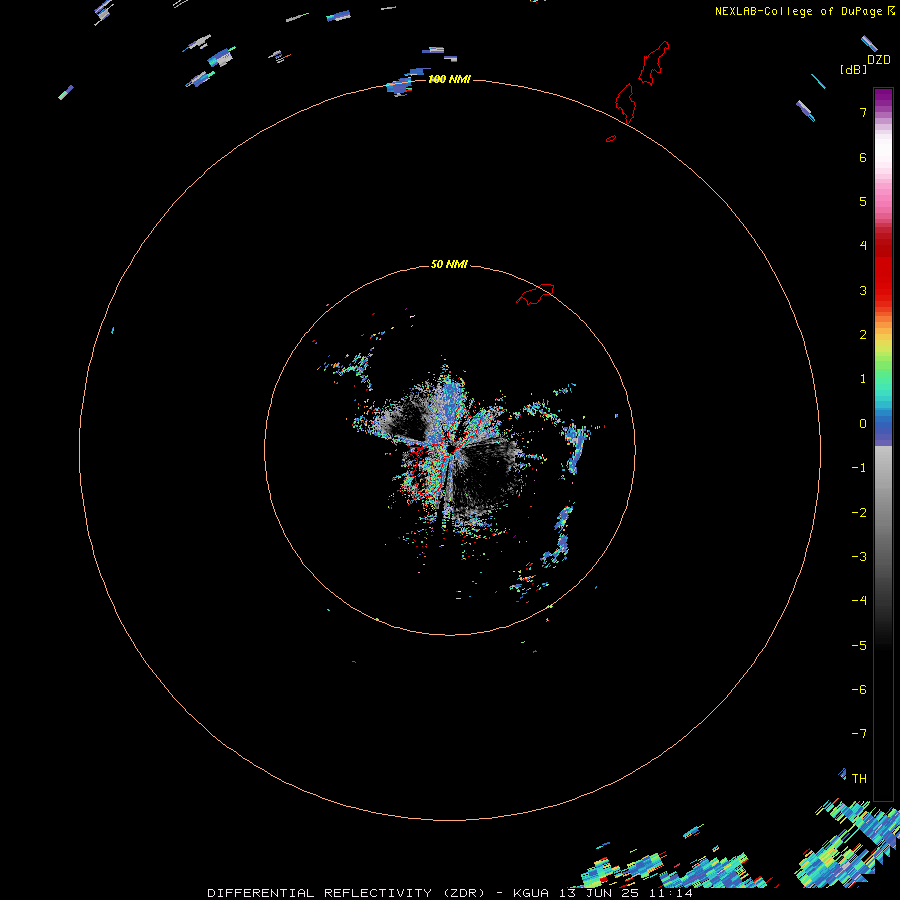The width and height of the screenshot is (900, 900).
Task: Click the scale value 6 on the legend
Action: point(863,157)
